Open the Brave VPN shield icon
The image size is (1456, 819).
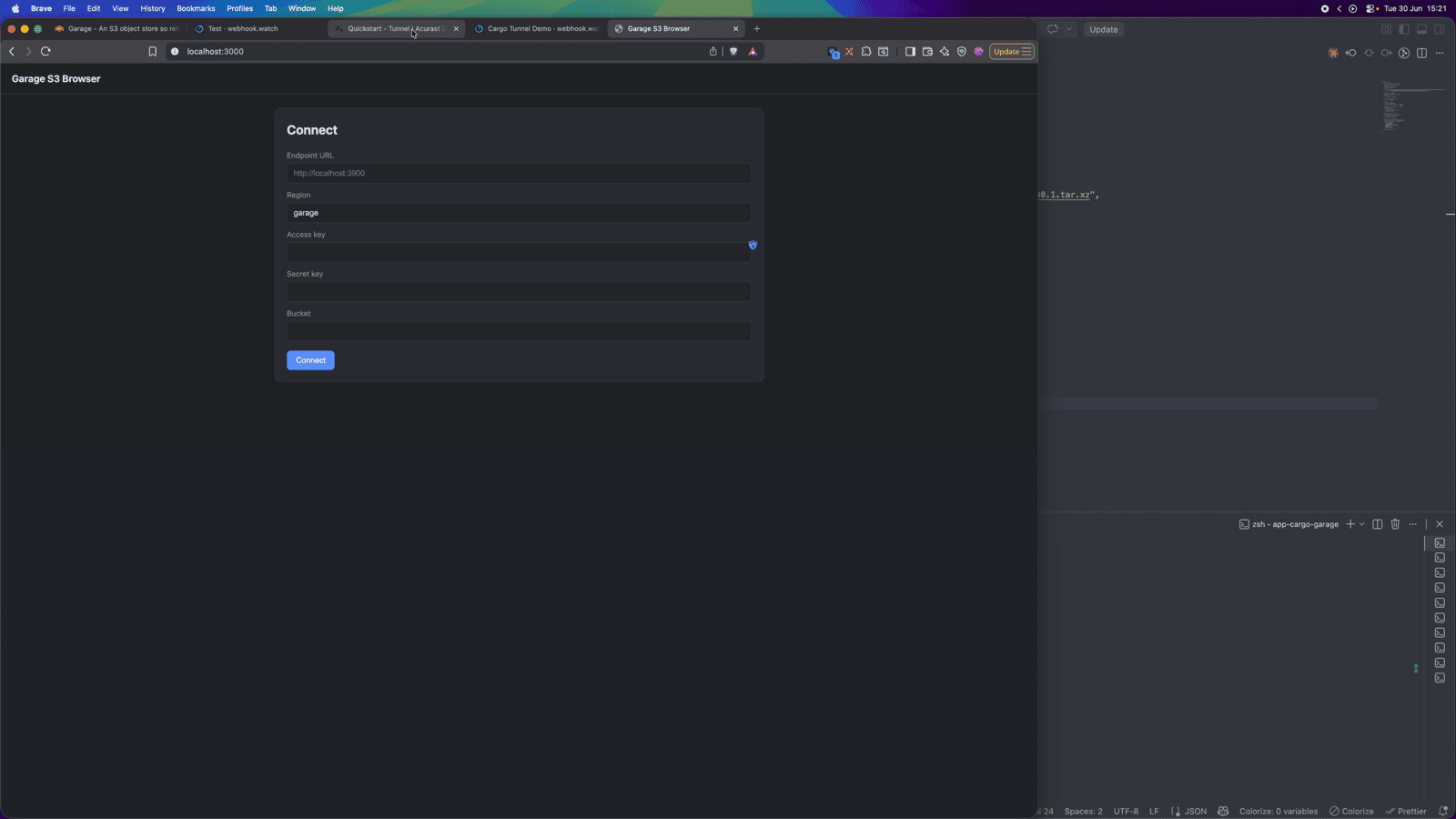click(962, 52)
